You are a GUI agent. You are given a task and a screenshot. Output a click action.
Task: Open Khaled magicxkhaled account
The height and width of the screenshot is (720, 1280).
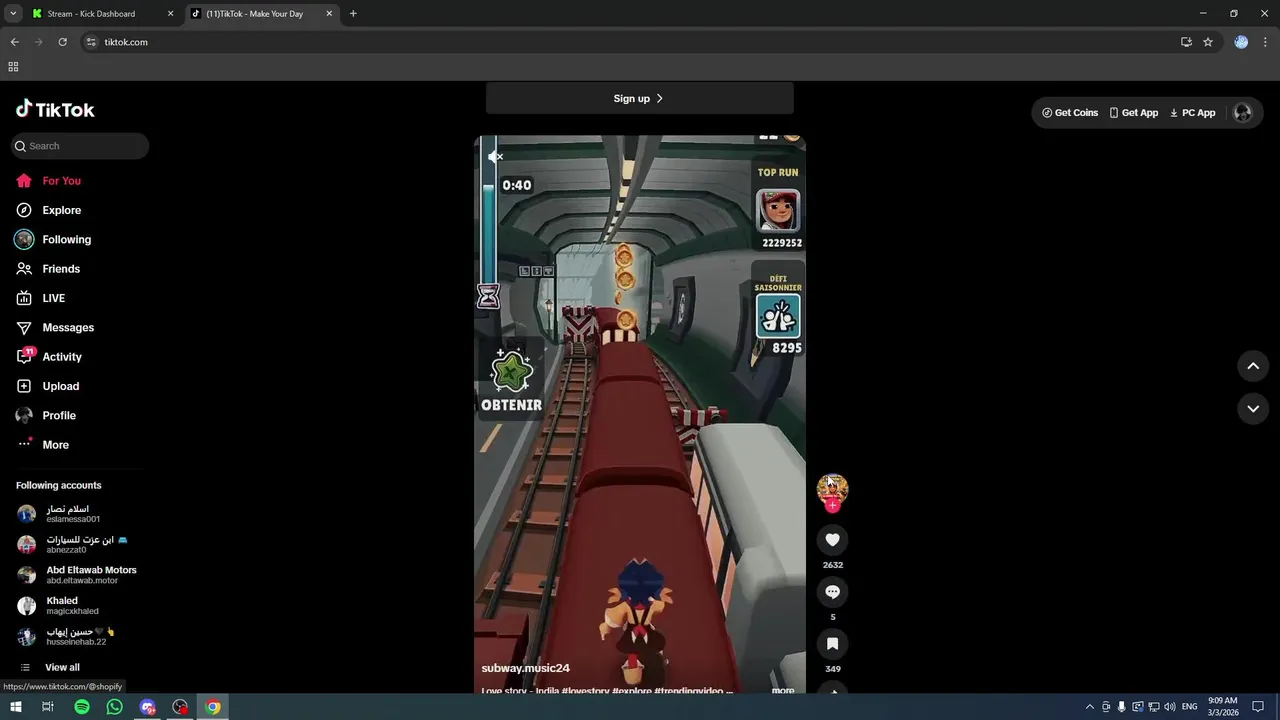(x=60, y=605)
